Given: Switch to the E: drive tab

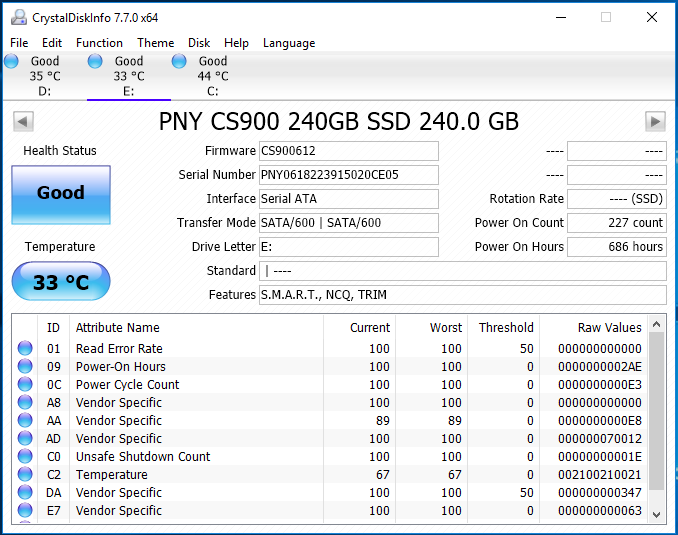Looking at the screenshot, I should [128, 76].
